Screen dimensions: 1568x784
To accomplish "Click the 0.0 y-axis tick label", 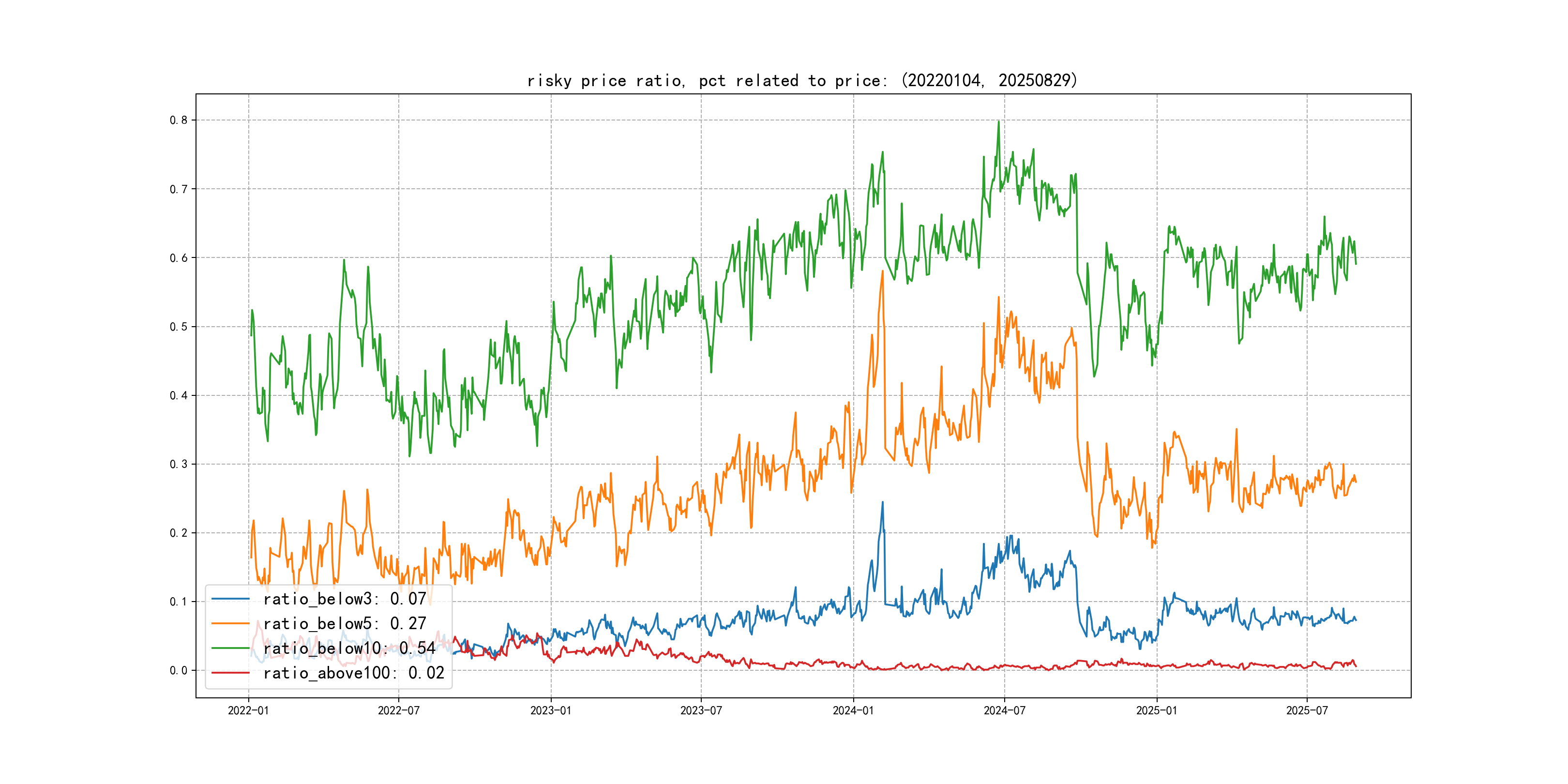I will 179,670.
